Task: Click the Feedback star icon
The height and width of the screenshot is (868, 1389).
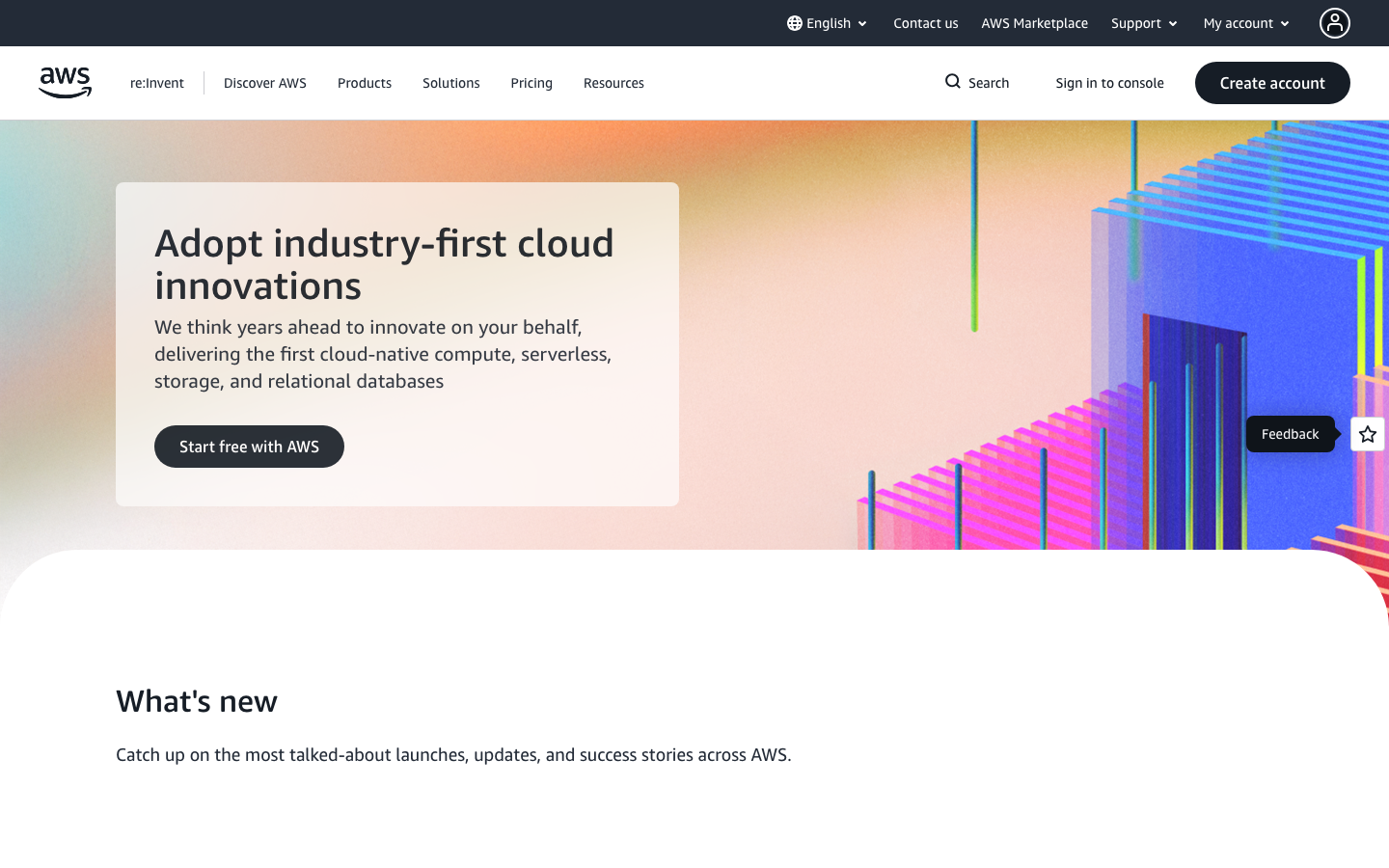Action: pyautogui.click(x=1368, y=434)
